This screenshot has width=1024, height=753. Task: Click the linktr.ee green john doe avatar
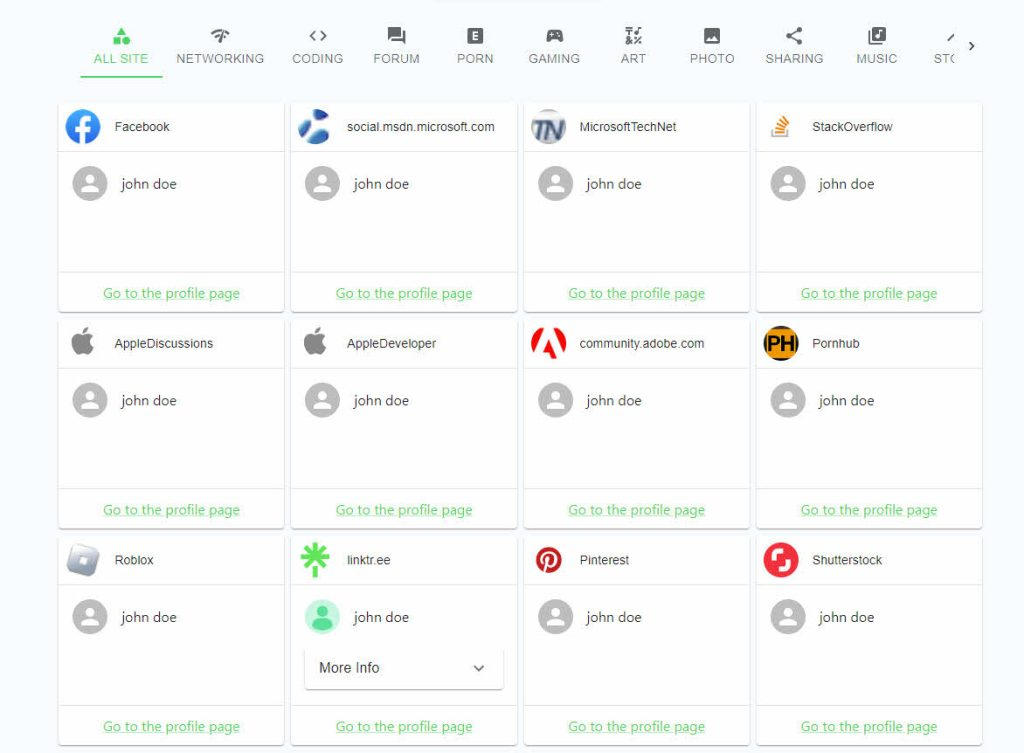(x=323, y=617)
